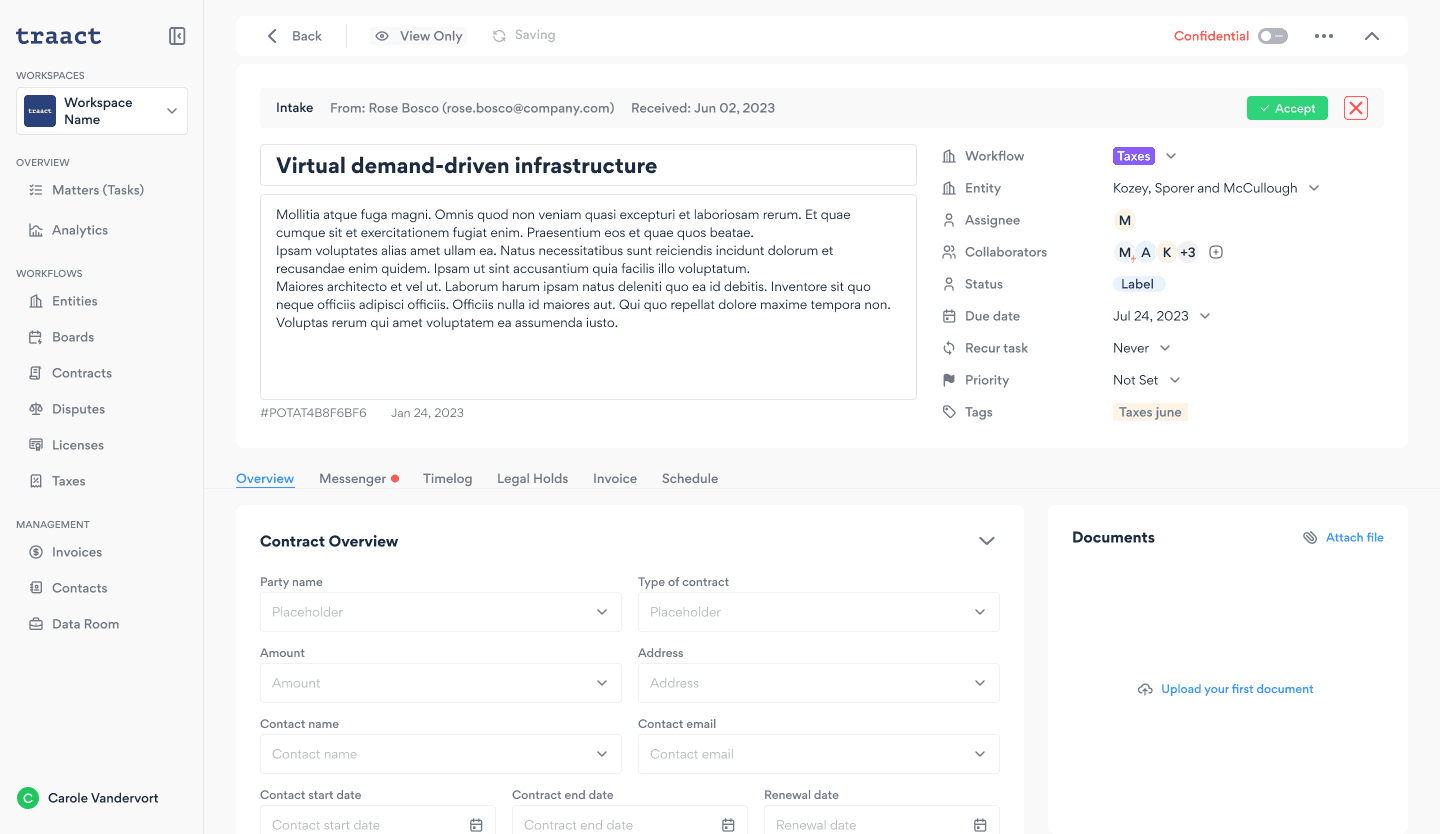Image resolution: width=1440 pixels, height=834 pixels.
Task: Click the cloud upload icon in Documents
Action: (1145, 689)
